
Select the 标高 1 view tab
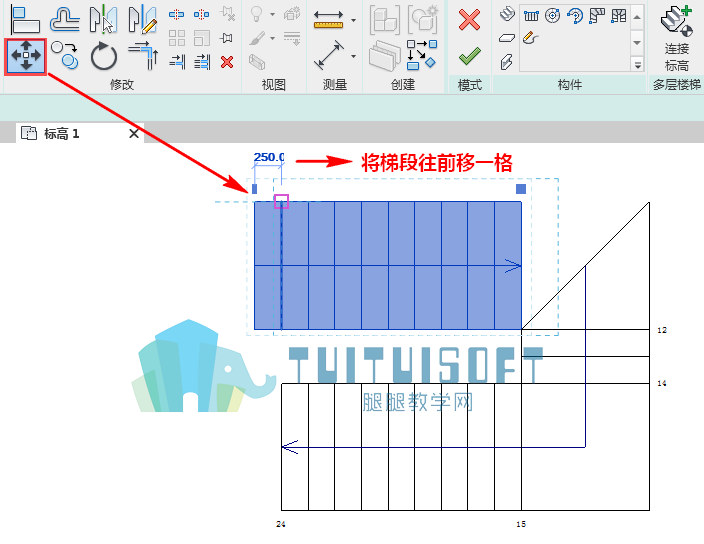click(61, 133)
